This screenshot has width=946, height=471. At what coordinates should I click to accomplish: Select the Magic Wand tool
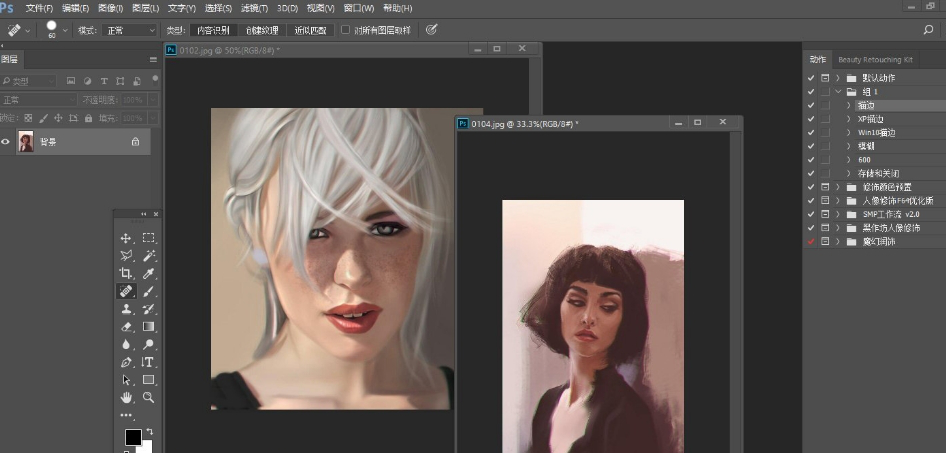(x=148, y=256)
